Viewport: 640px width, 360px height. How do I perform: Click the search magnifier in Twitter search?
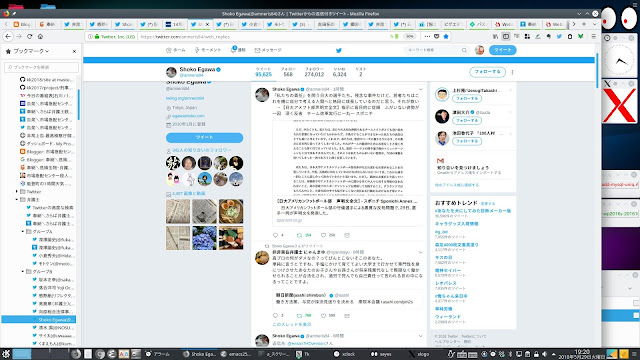464,50
